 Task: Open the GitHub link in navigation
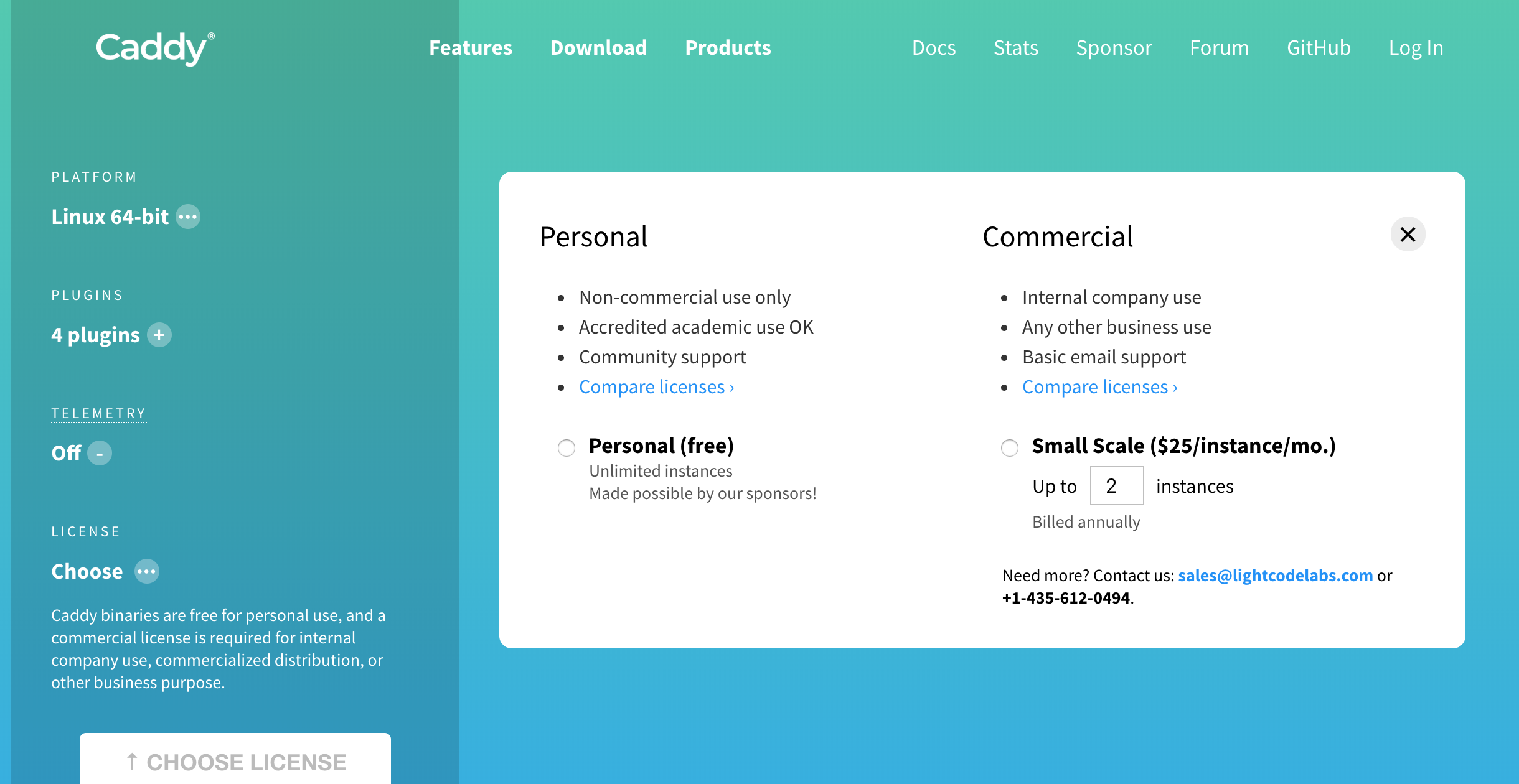1319,48
